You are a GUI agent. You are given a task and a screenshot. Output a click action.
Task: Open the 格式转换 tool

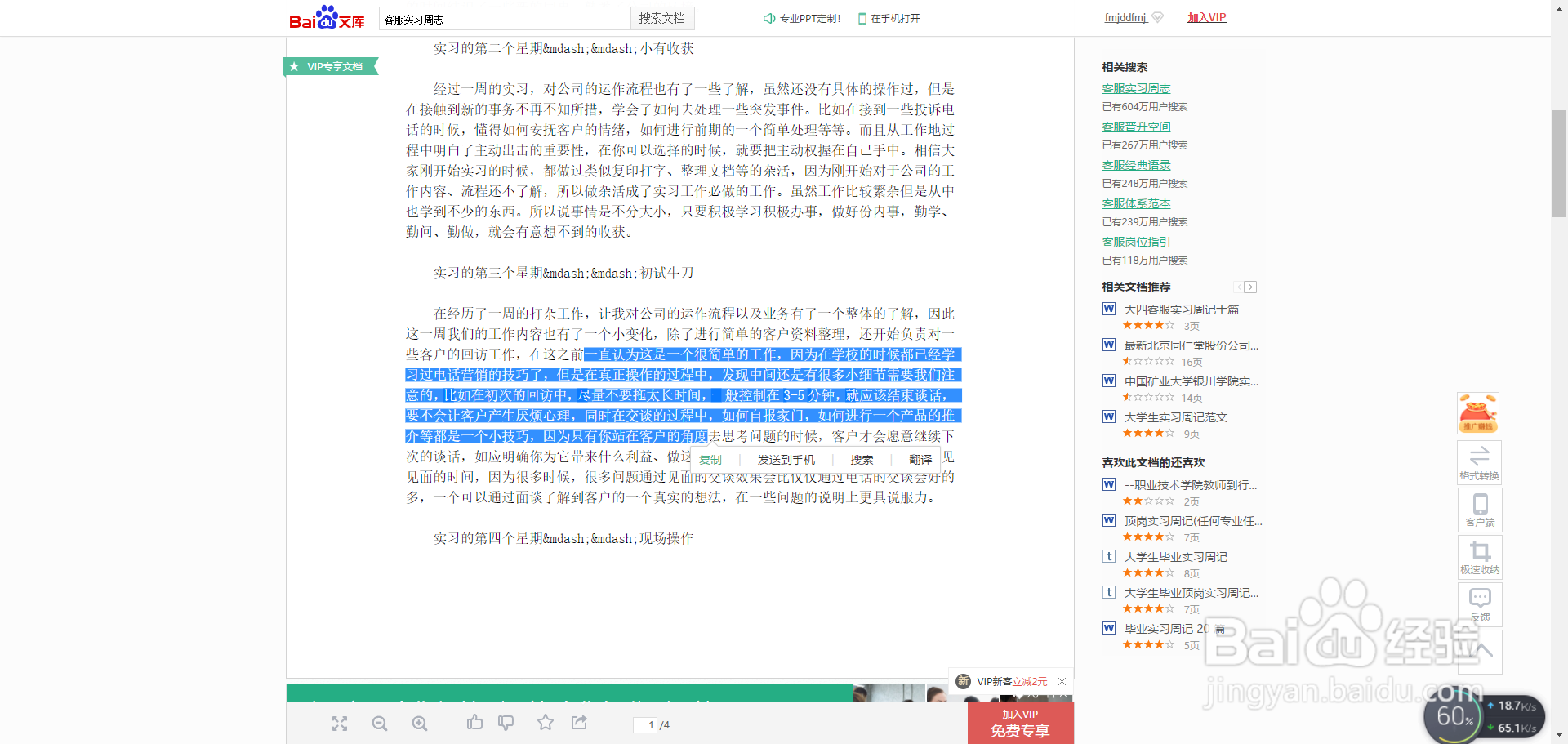click(x=1479, y=462)
